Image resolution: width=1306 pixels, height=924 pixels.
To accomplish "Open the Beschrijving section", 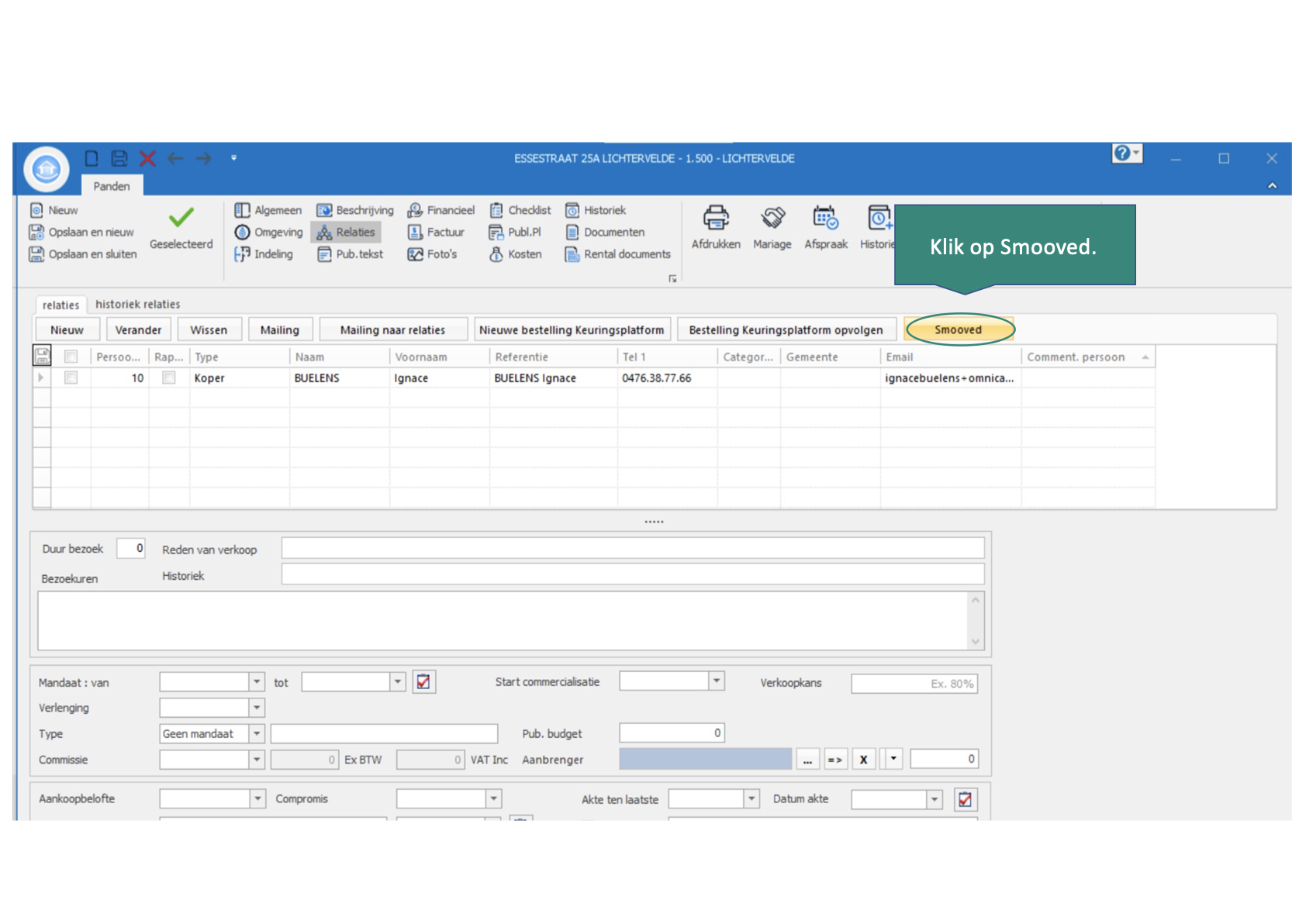I will (x=355, y=210).
